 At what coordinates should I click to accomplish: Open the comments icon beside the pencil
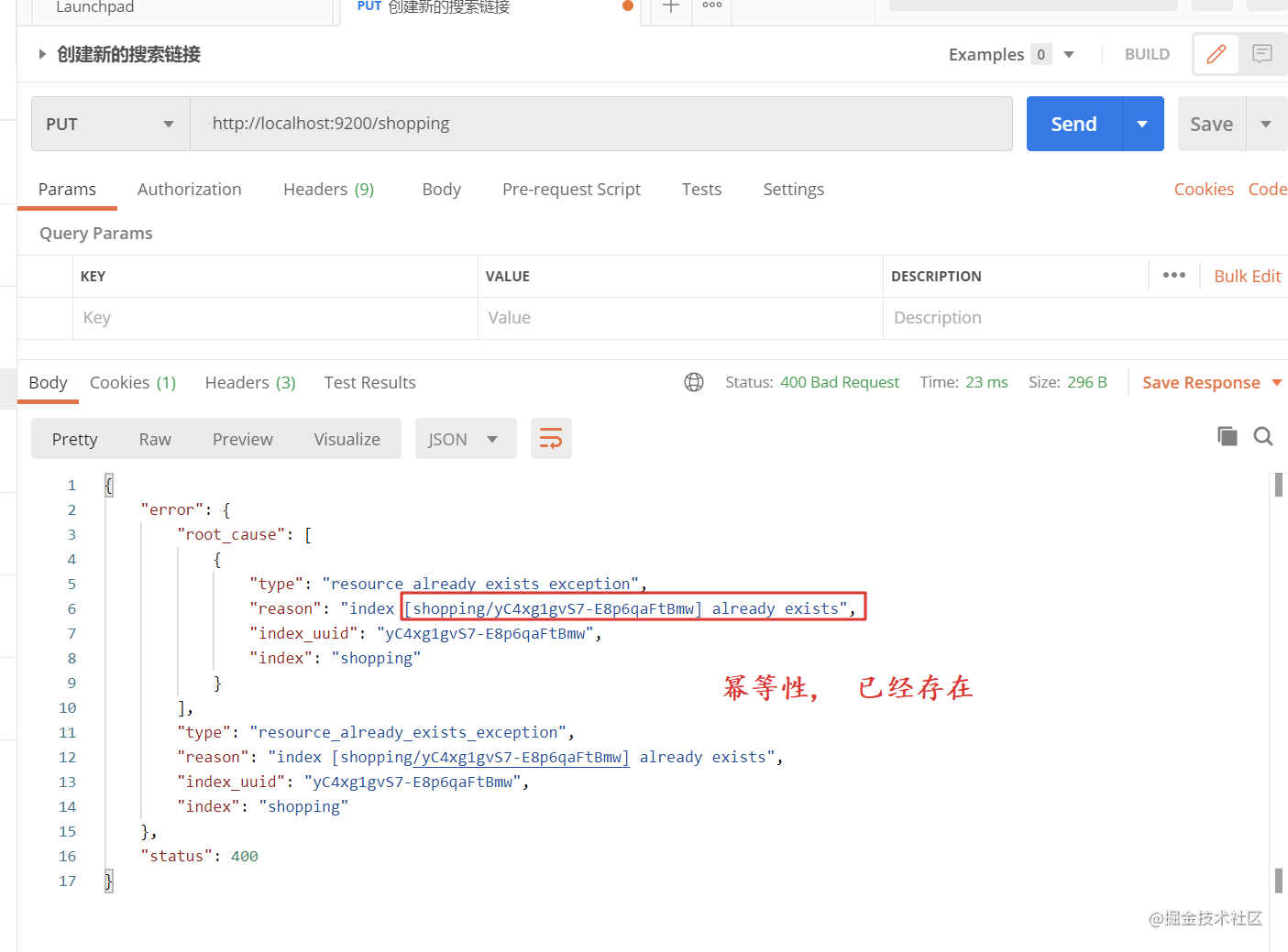point(1262,54)
